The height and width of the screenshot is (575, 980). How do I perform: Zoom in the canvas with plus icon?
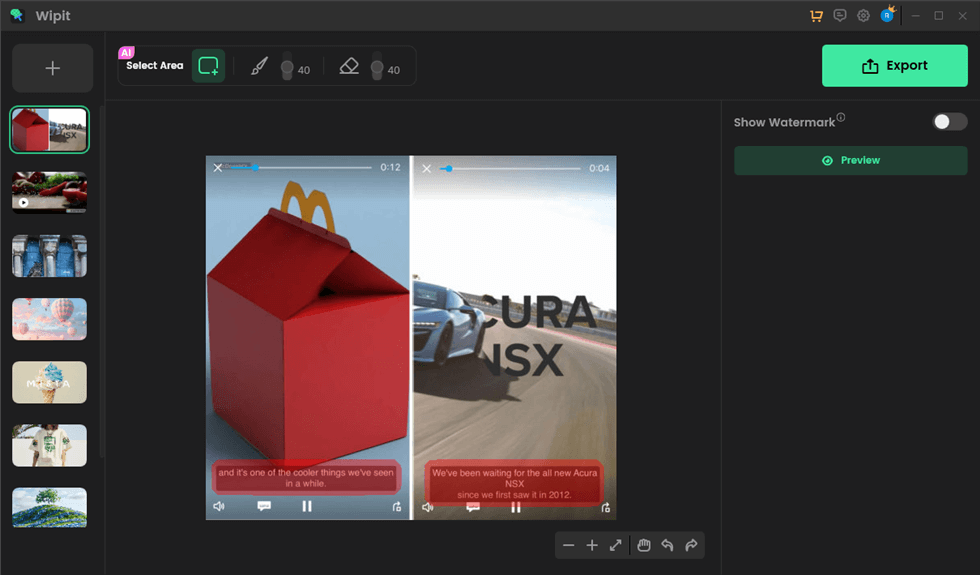[x=592, y=546]
